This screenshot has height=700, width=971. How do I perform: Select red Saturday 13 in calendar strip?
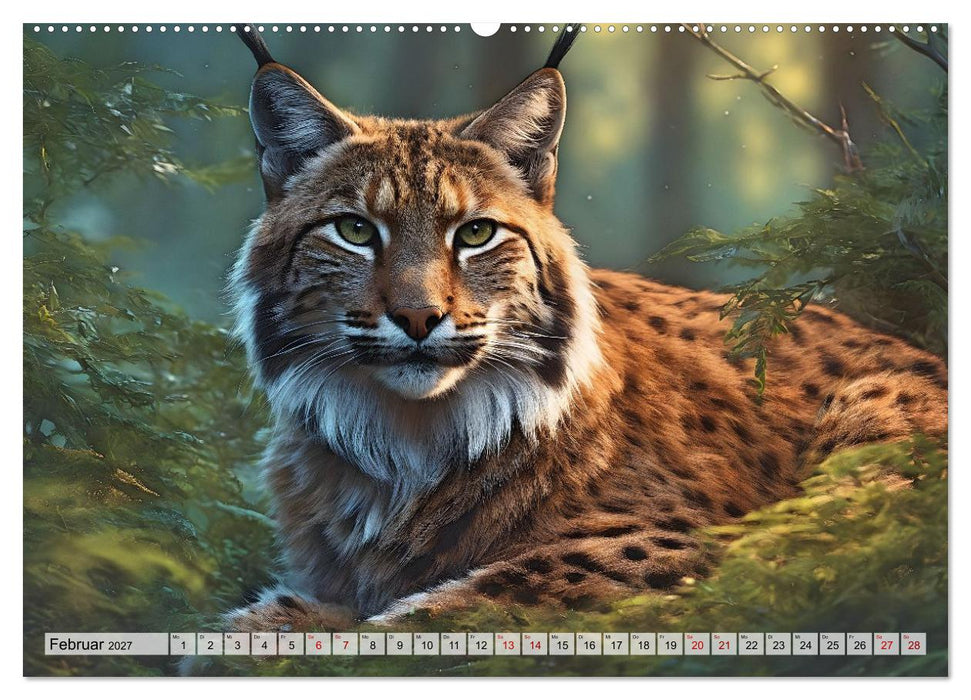click(508, 644)
